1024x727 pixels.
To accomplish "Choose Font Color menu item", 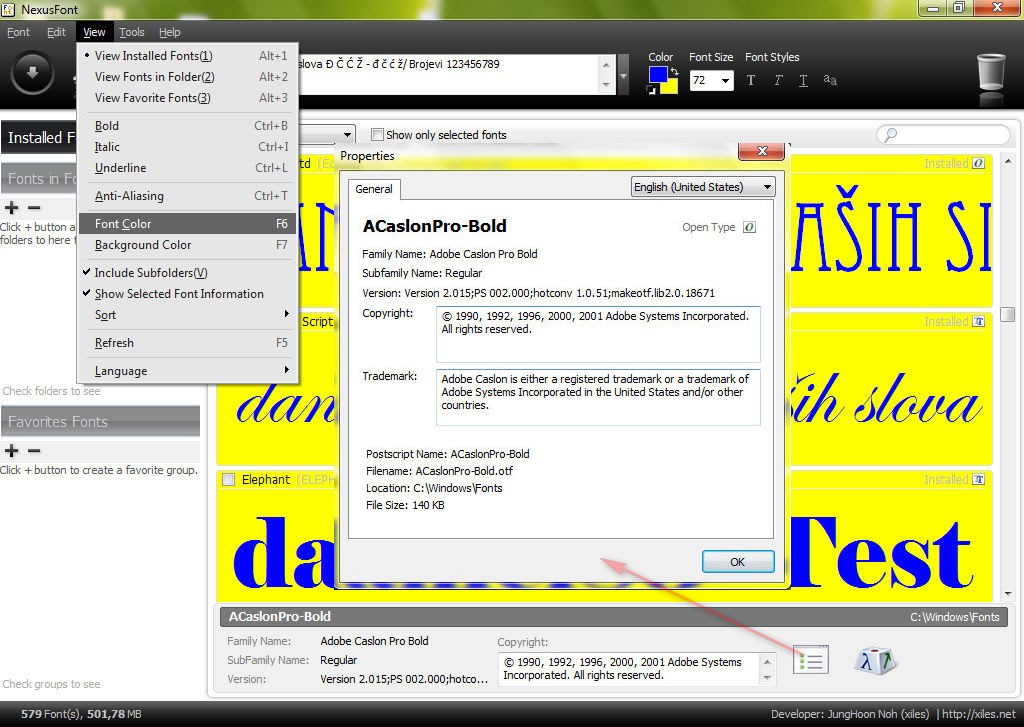I will (187, 224).
